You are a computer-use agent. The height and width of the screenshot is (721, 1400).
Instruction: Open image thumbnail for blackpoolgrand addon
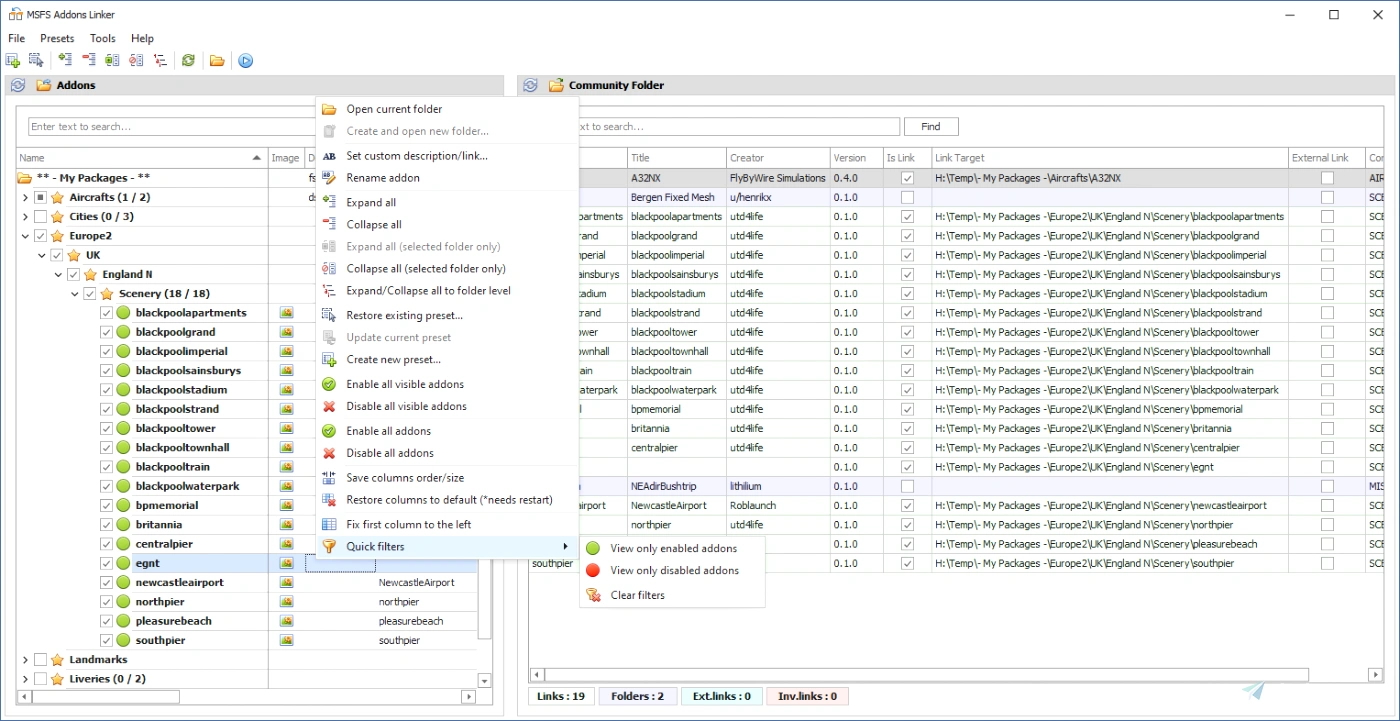pos(286,332)
